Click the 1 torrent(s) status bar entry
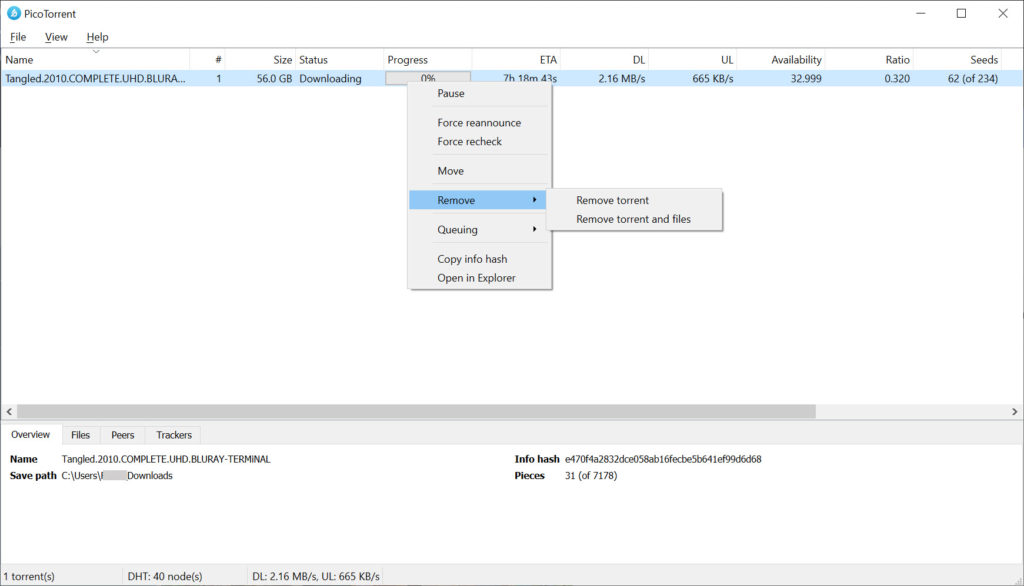Viewport: 1024px width, 586px height. pos(29,576)
